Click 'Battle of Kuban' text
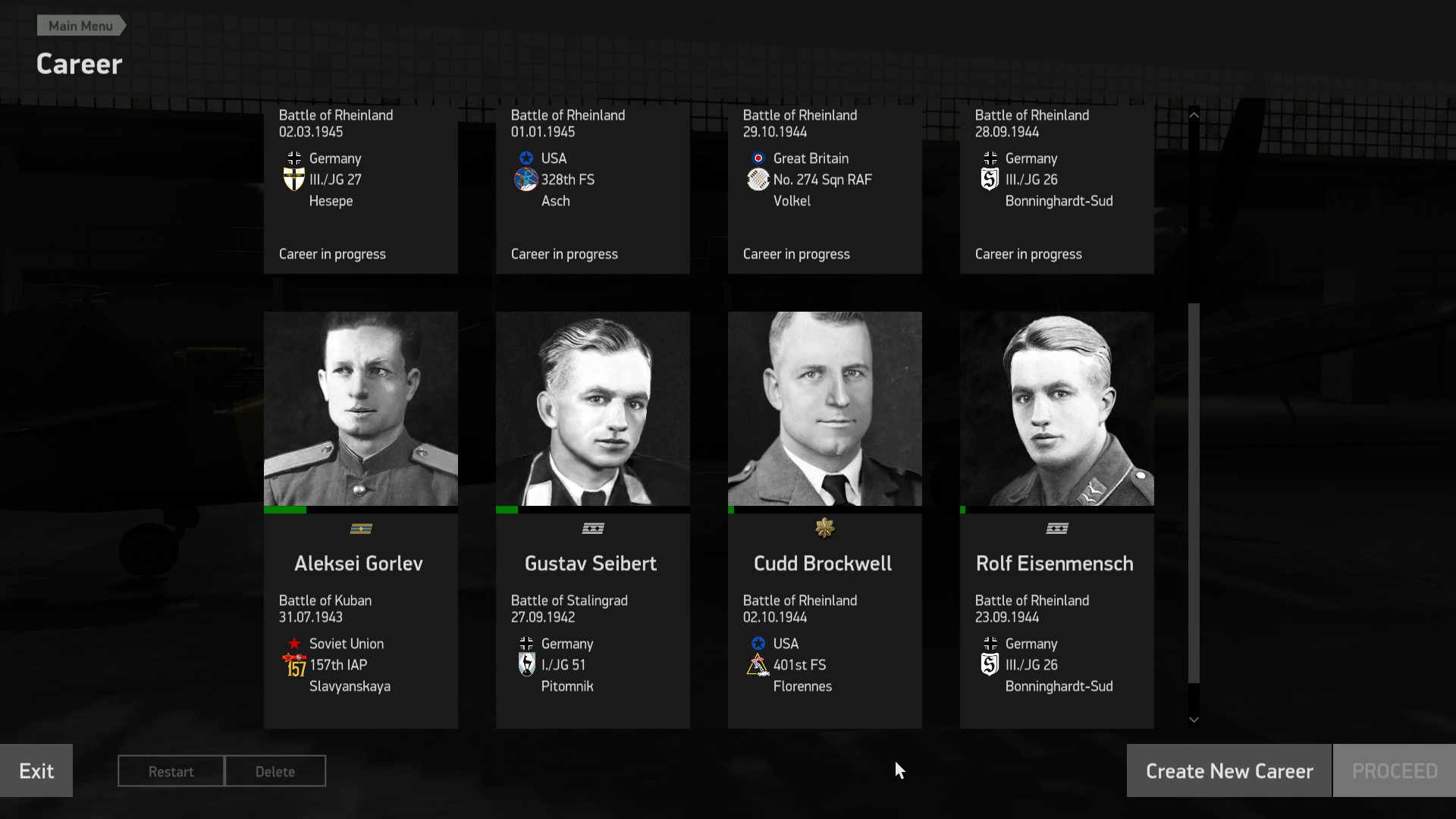The height and width of the screenshot is (819, 1456). click(x=325, y=601)
